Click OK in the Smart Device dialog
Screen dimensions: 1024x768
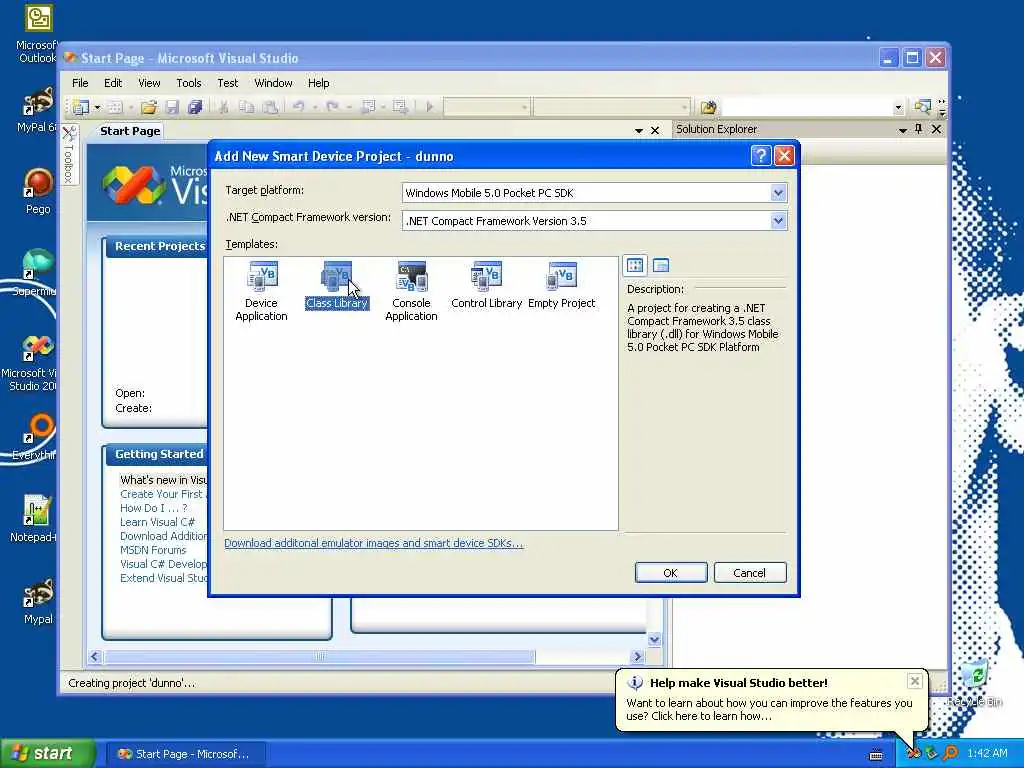(671, 573)
